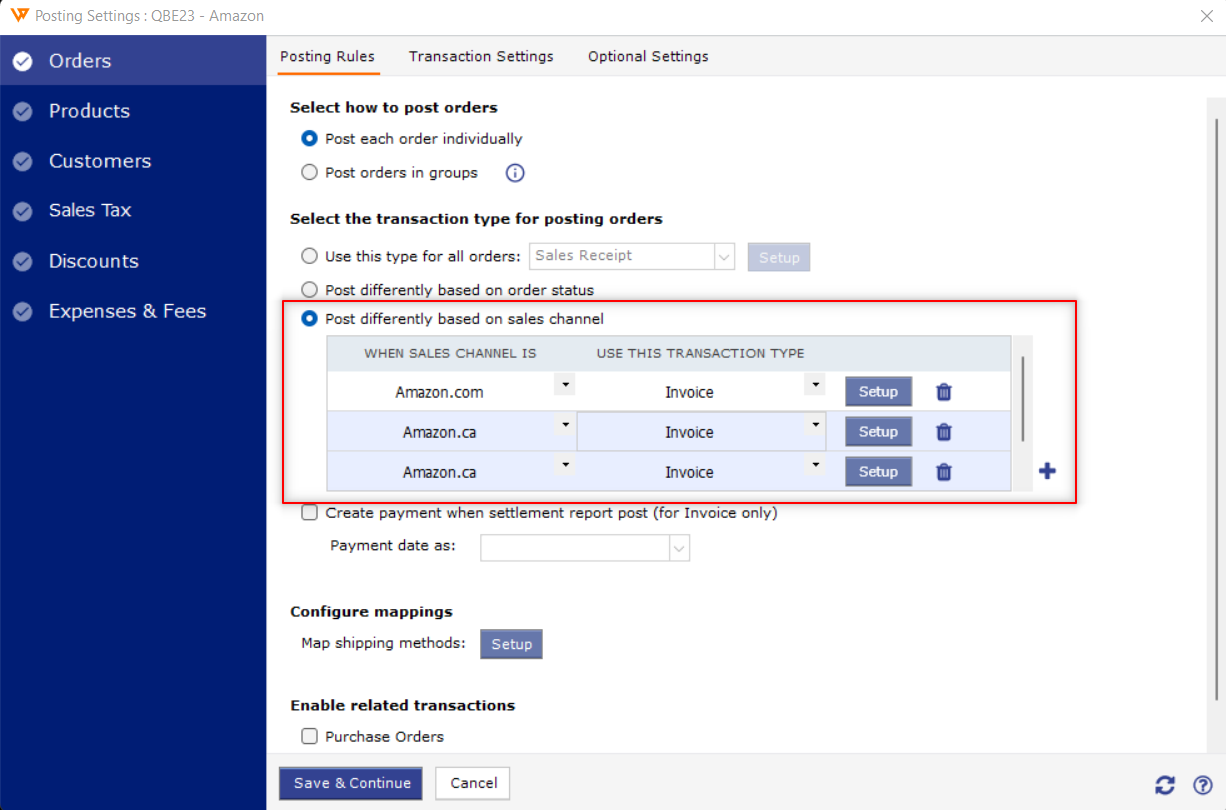
Task: Click the Enable related transactions heading
Action: click(403, 705)
